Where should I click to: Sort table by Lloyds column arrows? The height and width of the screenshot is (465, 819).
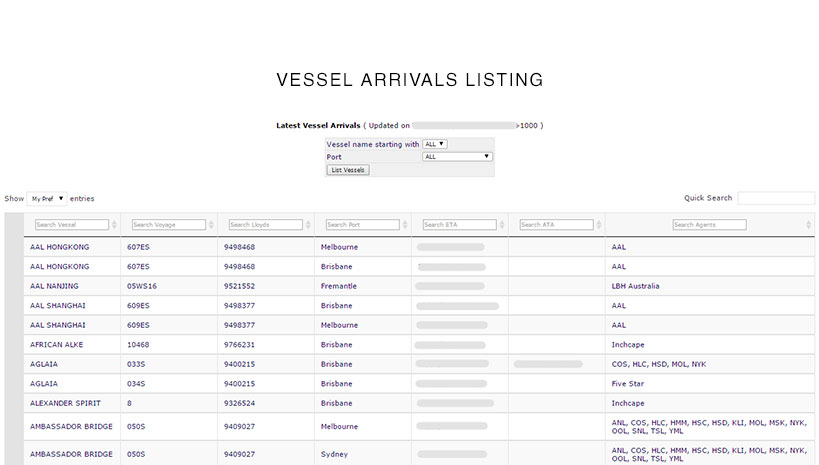(309, 225)
